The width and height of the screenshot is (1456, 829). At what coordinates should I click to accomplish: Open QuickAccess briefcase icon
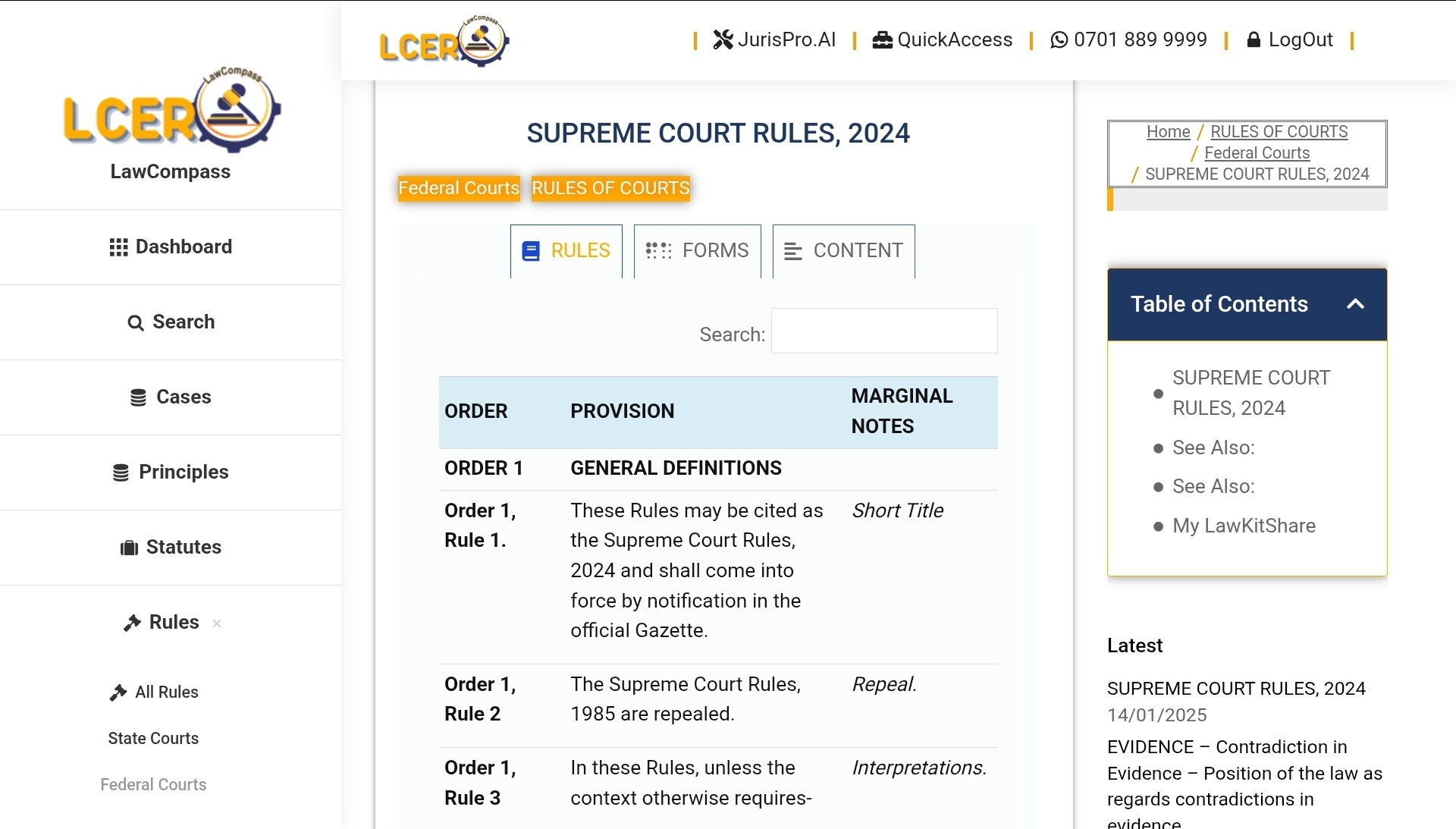tap(882, 39)
